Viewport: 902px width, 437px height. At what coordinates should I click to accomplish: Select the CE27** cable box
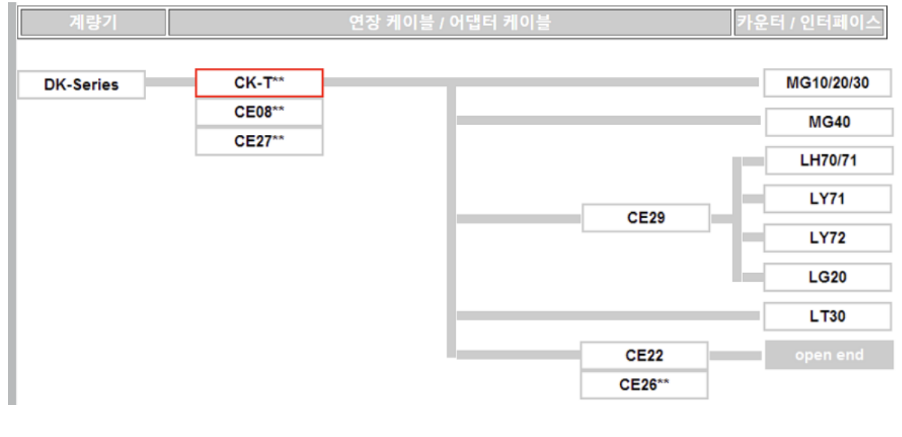[259, 141]
